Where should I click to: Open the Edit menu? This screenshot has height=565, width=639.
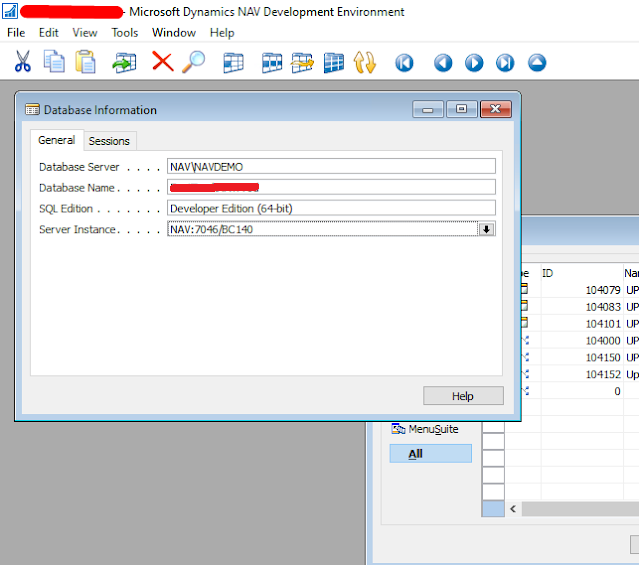pyautogui.click(x=48, y=33)
